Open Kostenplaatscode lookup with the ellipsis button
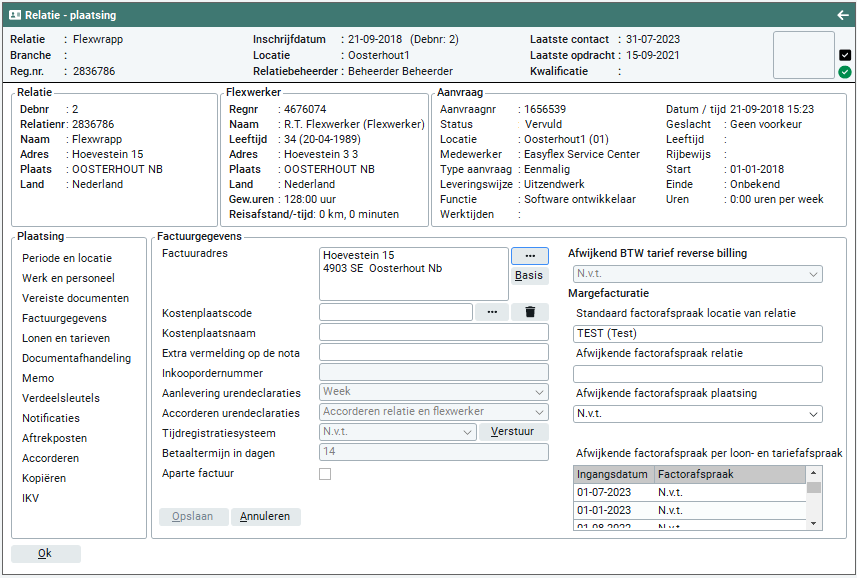This screenshot has width=857, height=578. tap(491, 312)
